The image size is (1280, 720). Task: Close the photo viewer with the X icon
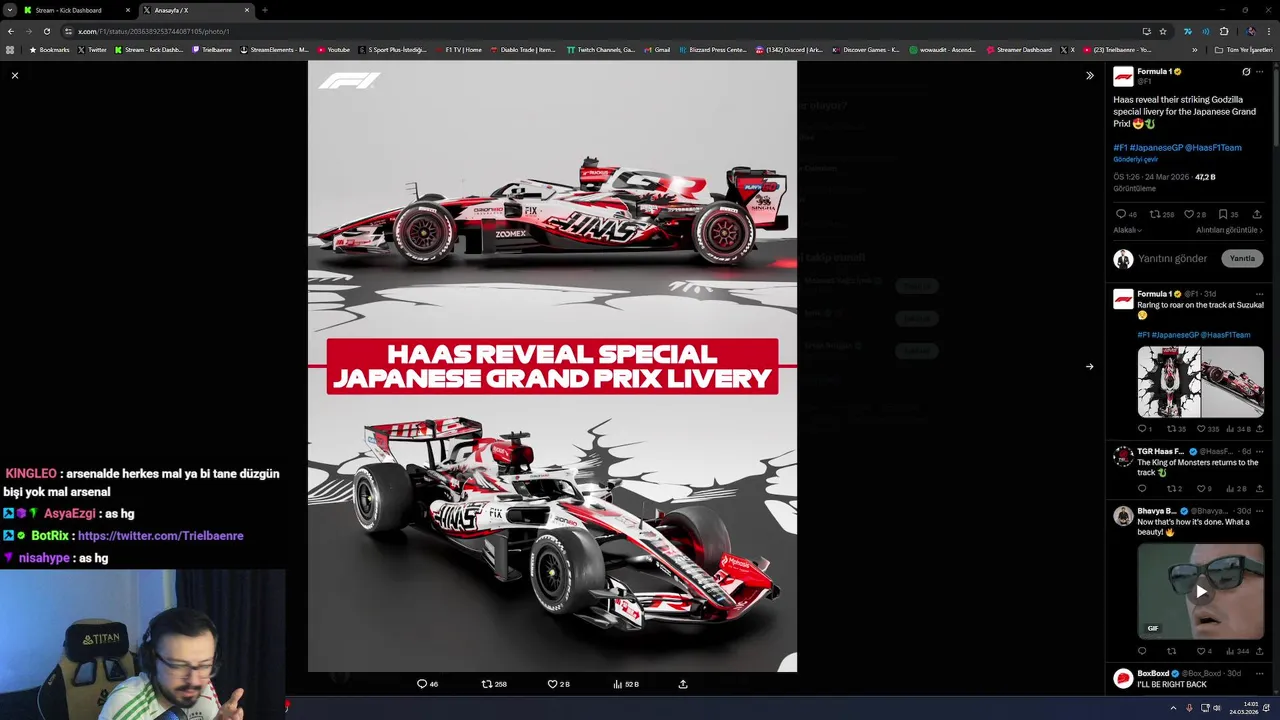tap(15, 75)
